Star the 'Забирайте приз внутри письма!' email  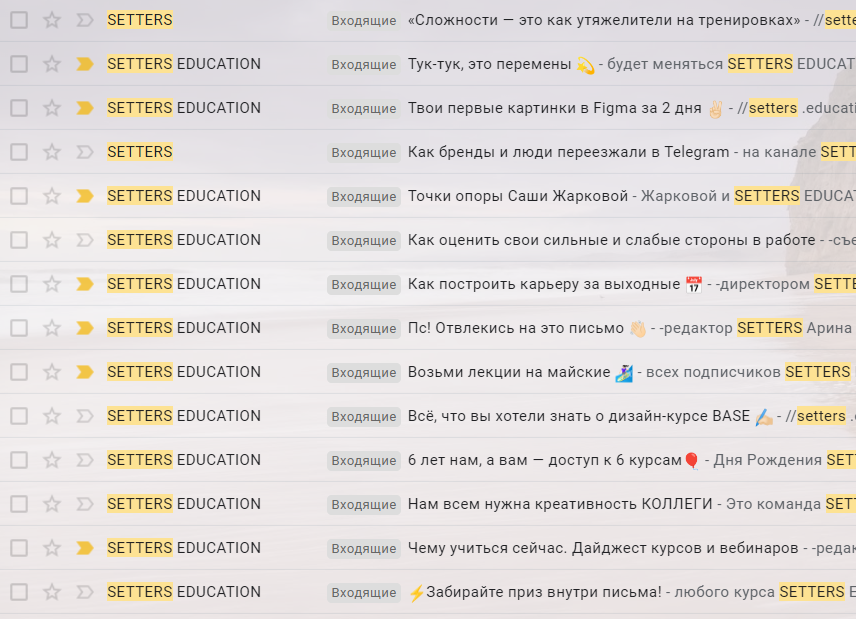[52, 592]
